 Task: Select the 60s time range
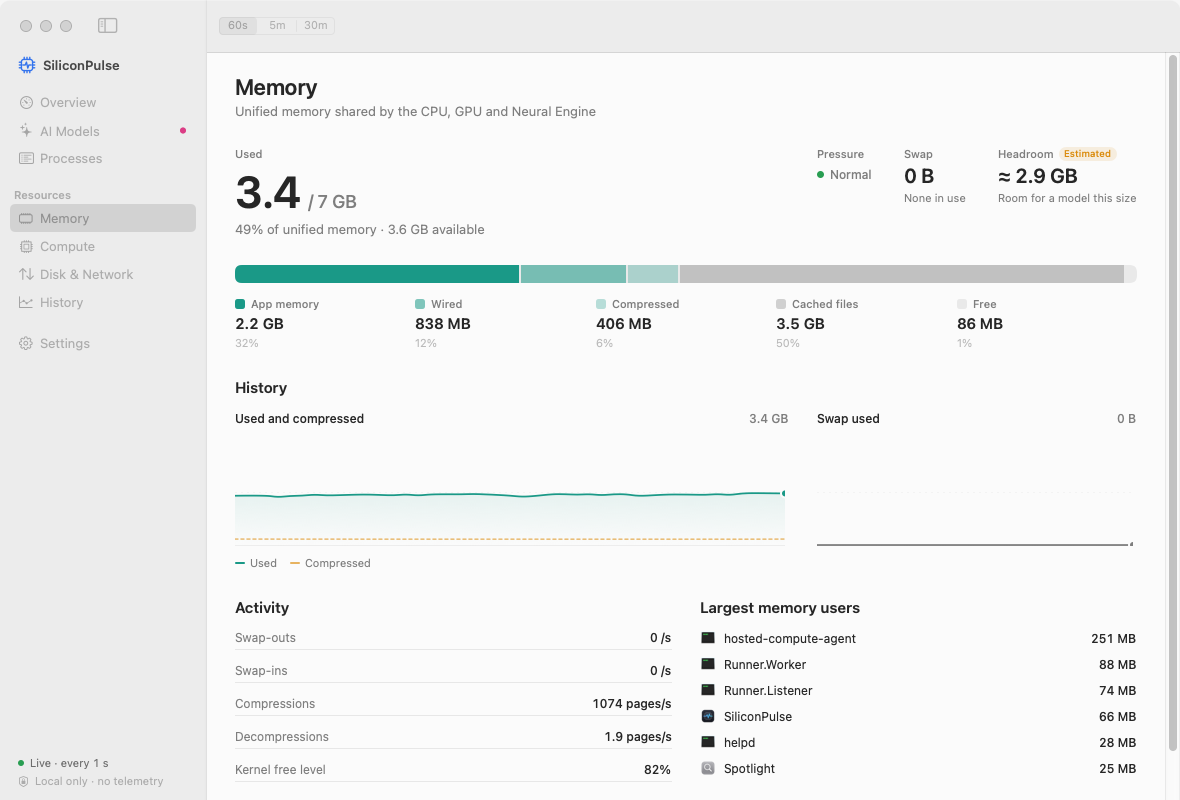tap(238, 26)
